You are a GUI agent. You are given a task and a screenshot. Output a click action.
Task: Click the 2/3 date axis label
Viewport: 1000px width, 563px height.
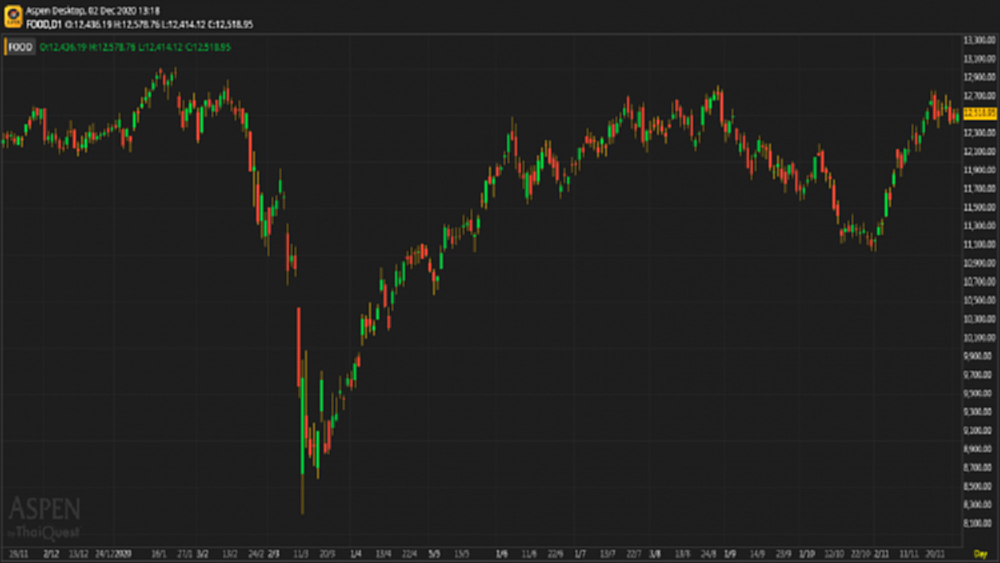click(274, 554)
